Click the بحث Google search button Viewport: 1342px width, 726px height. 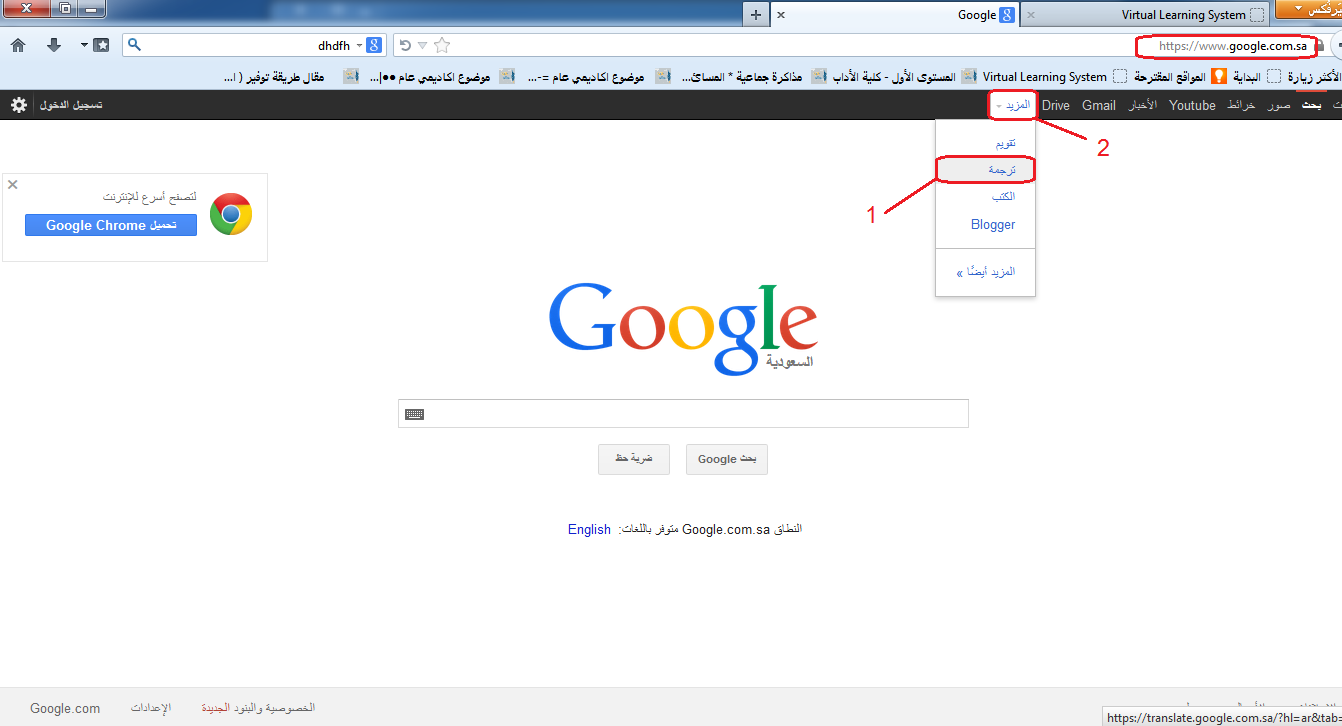pos(727,459)
